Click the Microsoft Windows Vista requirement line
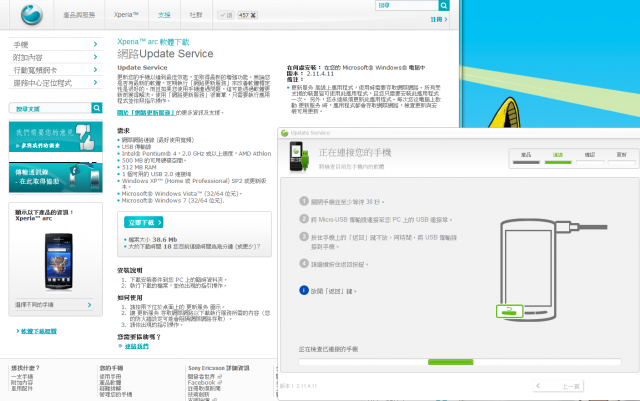640x401 pixels. click(x=182, y=194)
